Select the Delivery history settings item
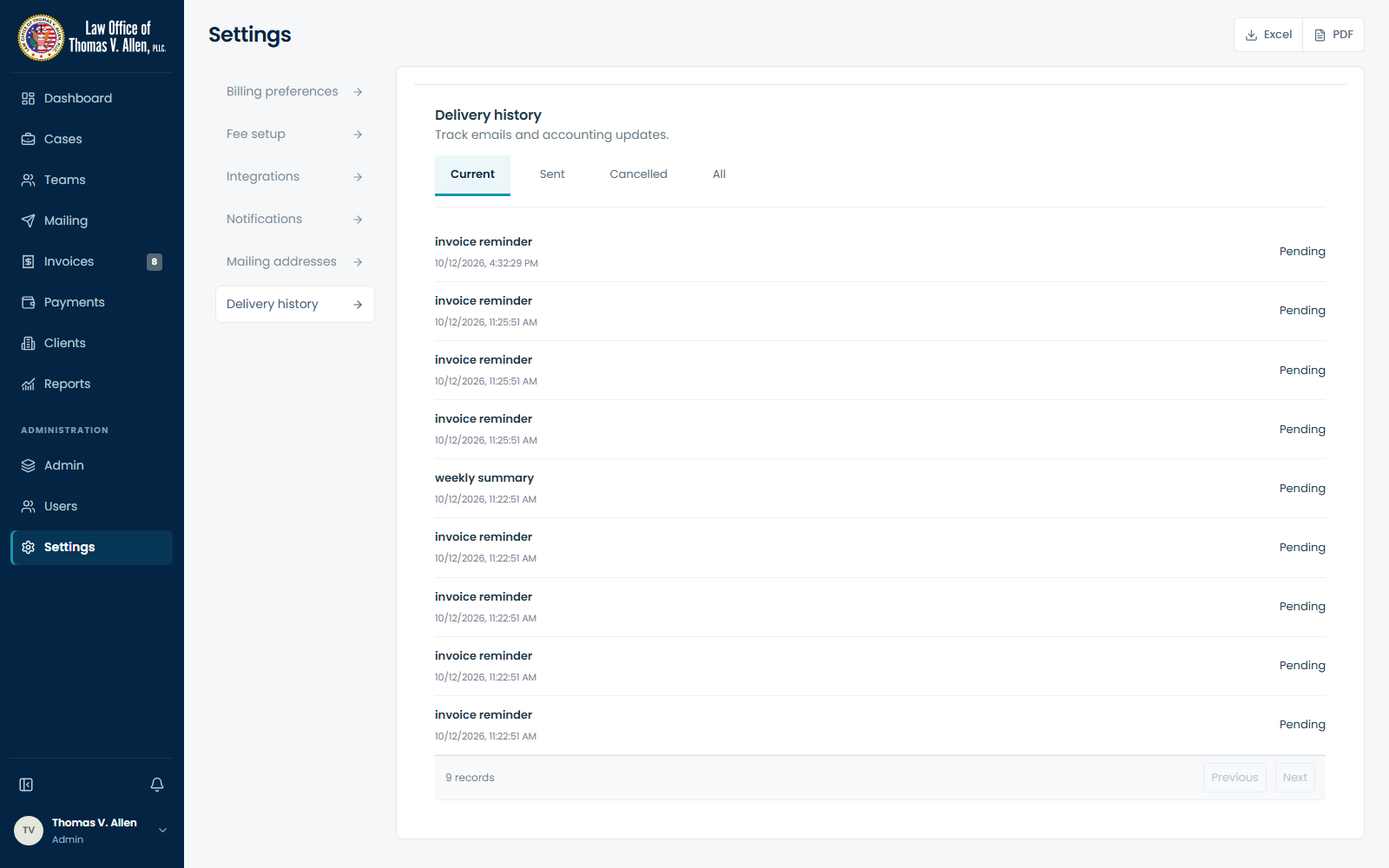 pos(295,305)
